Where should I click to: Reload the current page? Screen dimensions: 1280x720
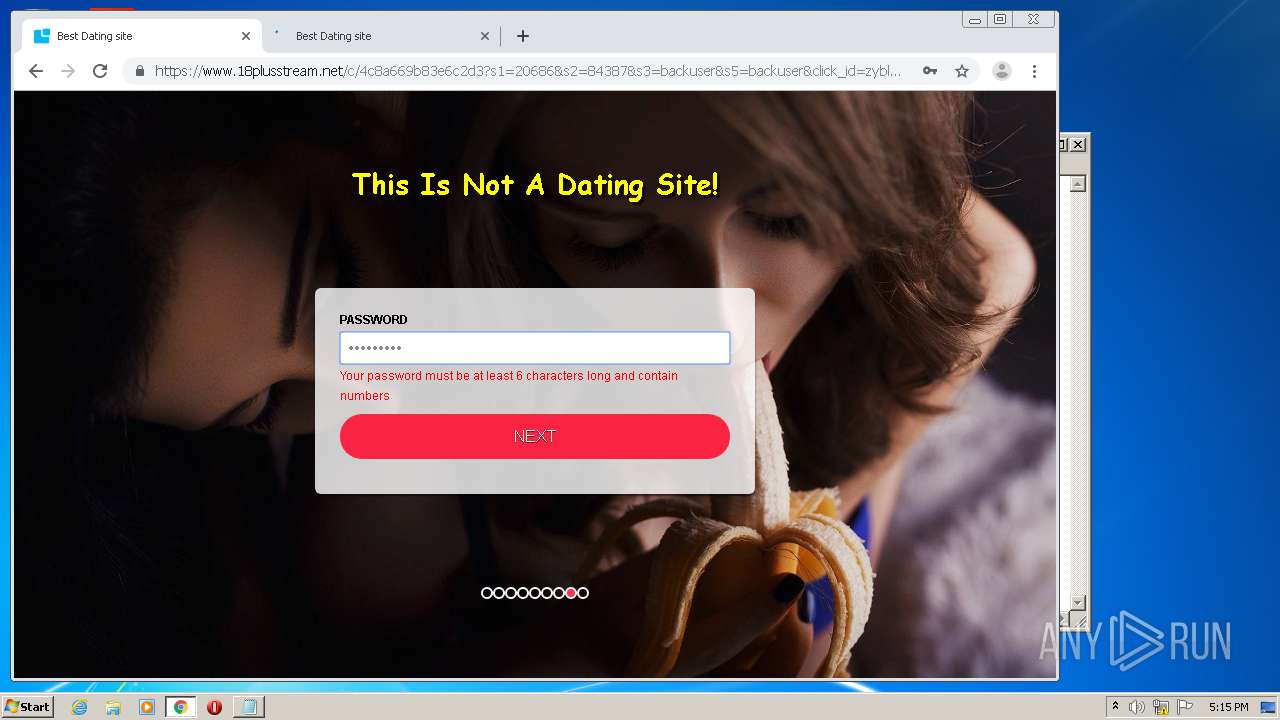100,71
